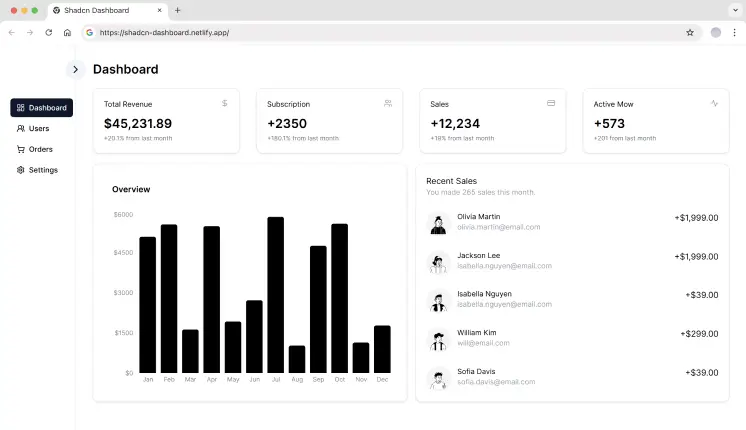Click the dollar icon on Total Revenue card
746x430 pixels.
[x=225, y=103]
